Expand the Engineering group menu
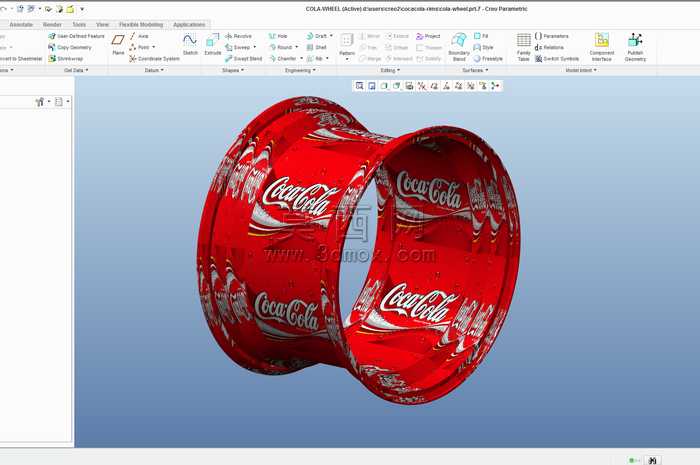 click(300, 70)
